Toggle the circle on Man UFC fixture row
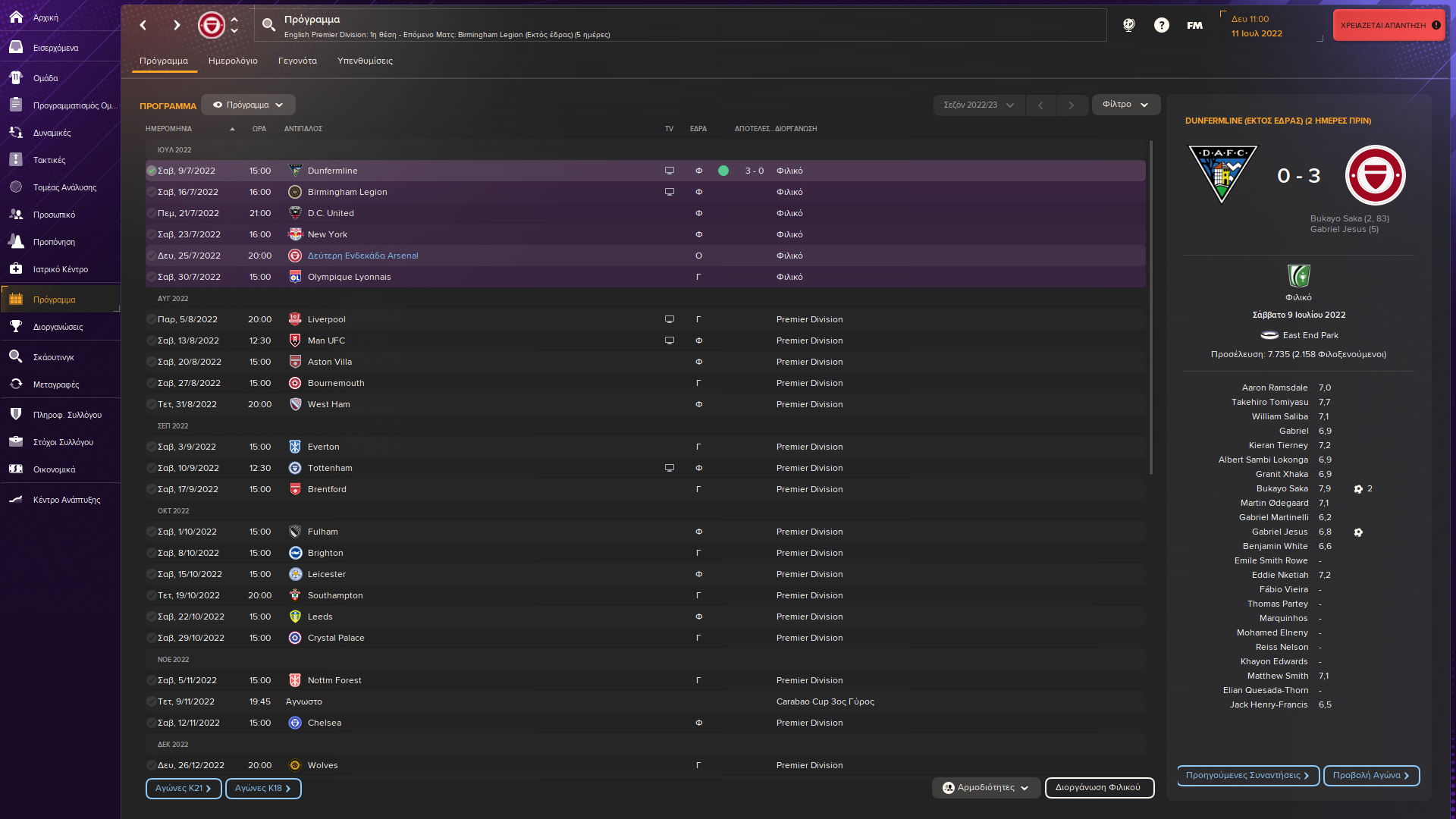Viewport: 1456px width, 819px height. (152, 340)
